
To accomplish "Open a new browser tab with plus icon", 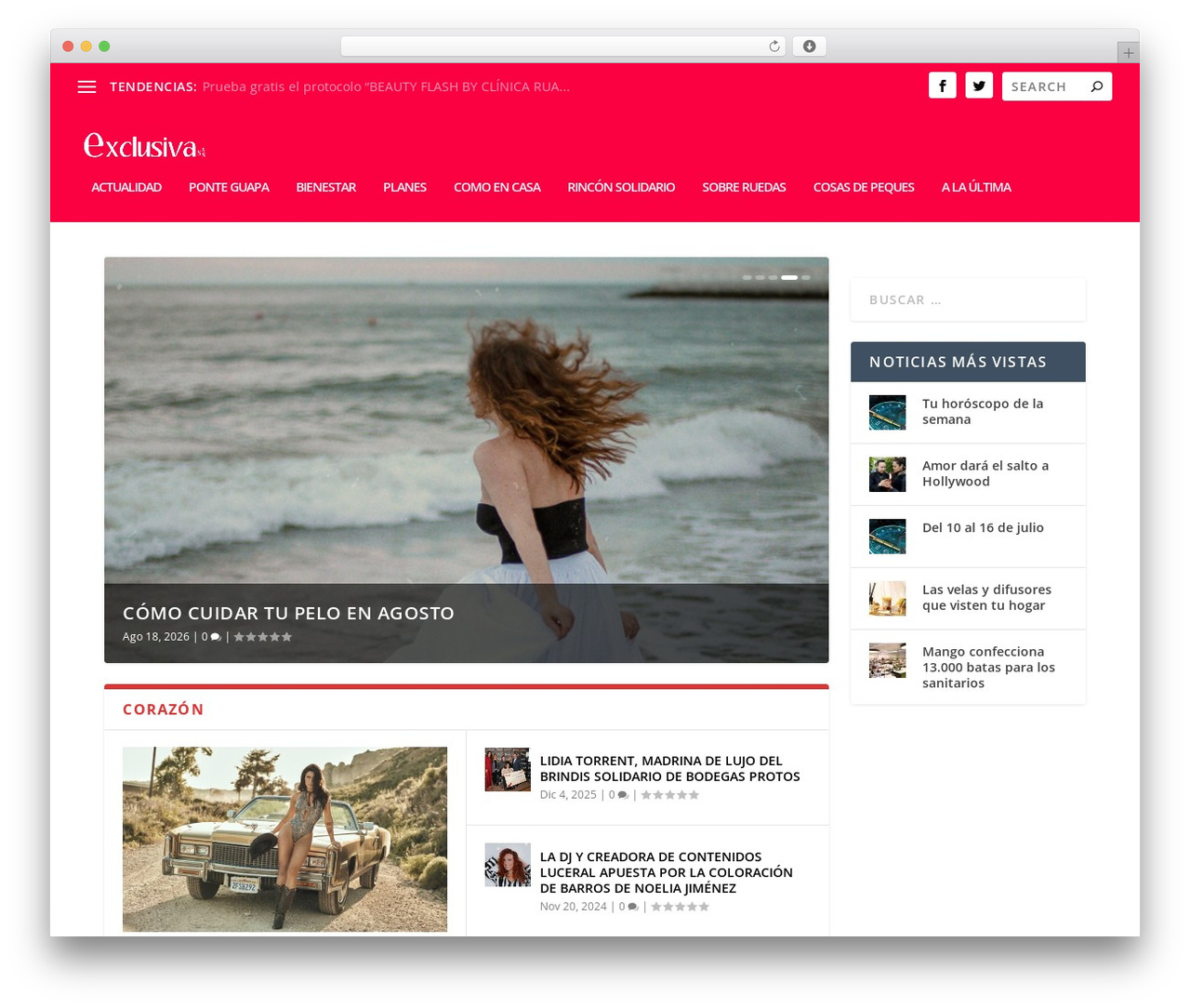I will 1128,53.
